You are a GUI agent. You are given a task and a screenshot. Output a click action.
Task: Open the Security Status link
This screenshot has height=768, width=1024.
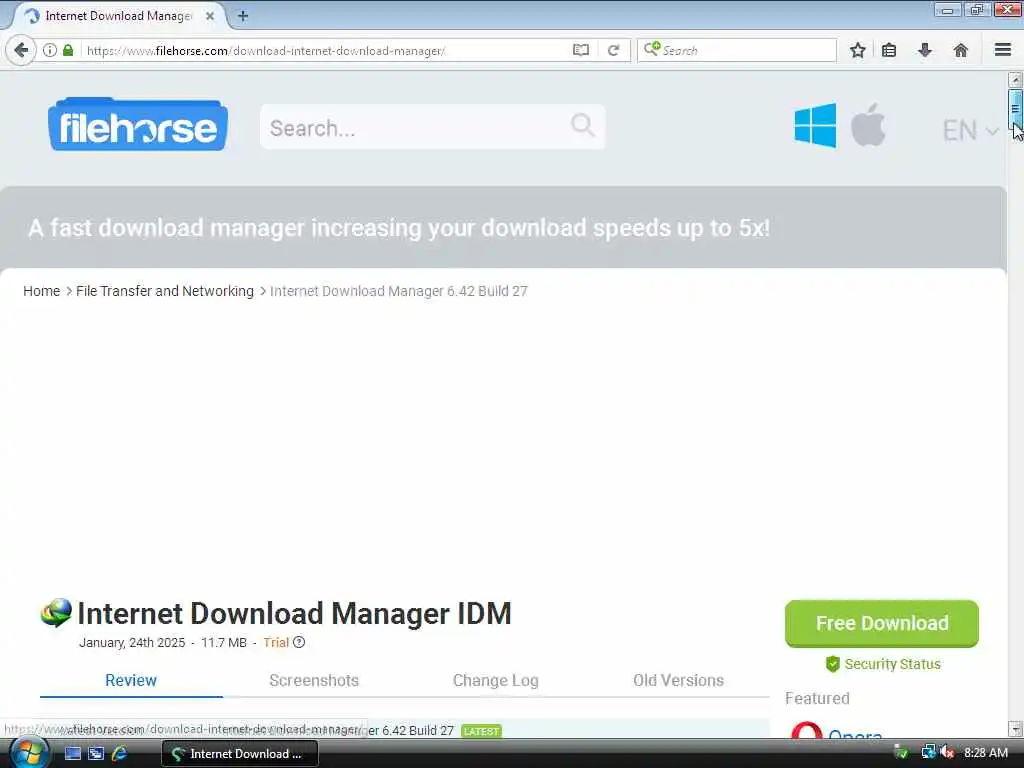click(x=892, y=664)
